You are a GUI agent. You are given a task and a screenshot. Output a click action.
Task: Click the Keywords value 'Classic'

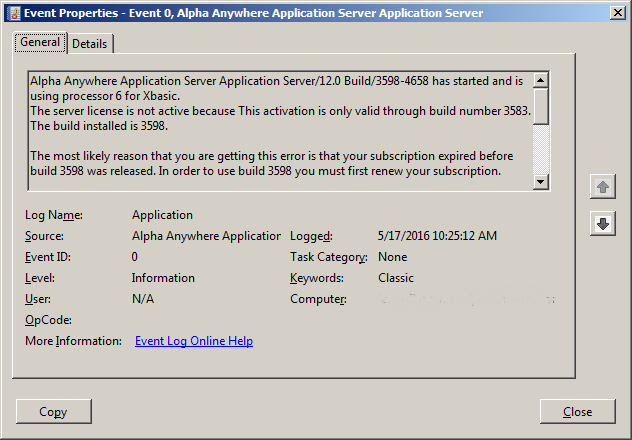[x=396, y=278]
